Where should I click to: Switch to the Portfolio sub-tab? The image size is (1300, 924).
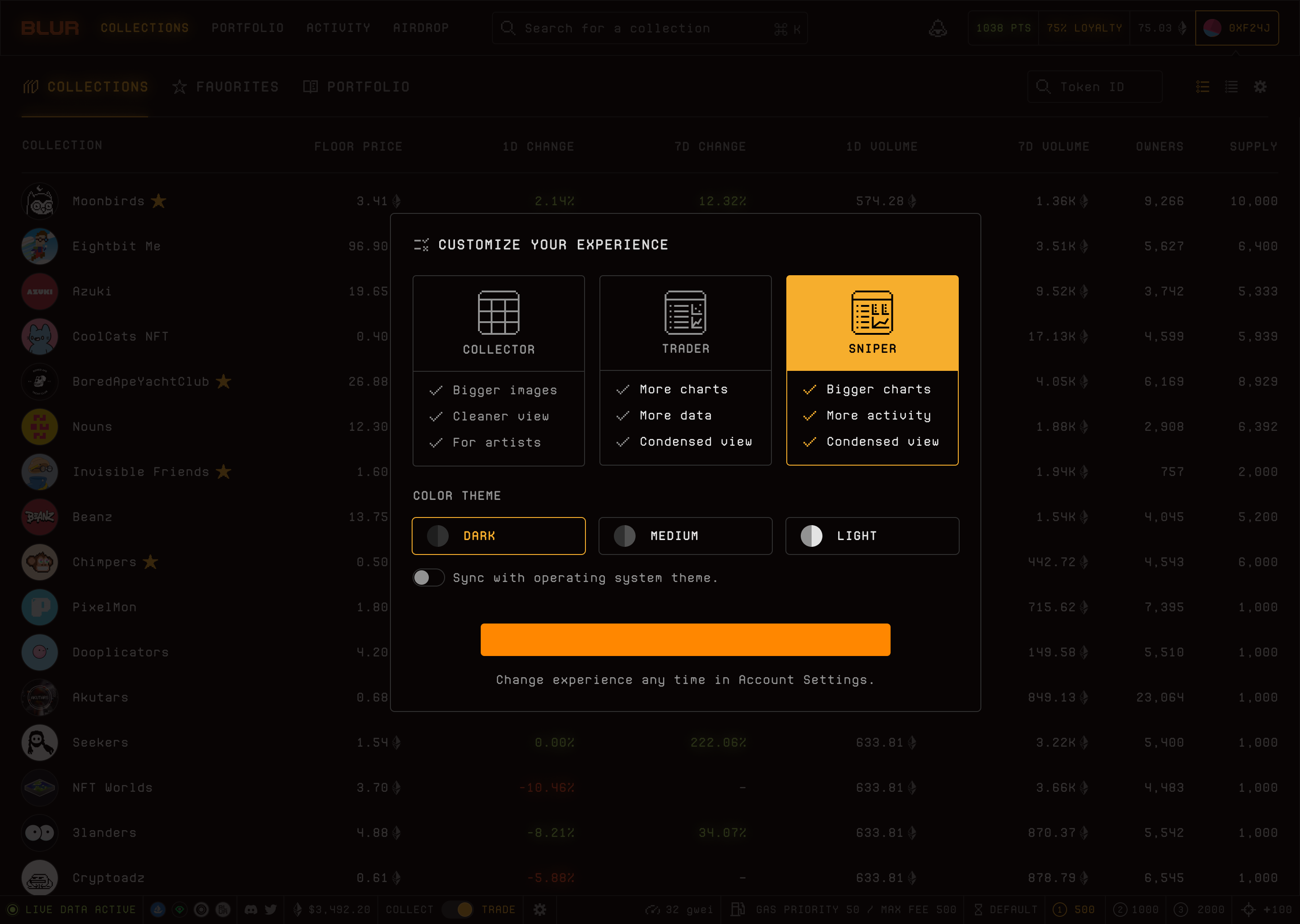(356, 87)
